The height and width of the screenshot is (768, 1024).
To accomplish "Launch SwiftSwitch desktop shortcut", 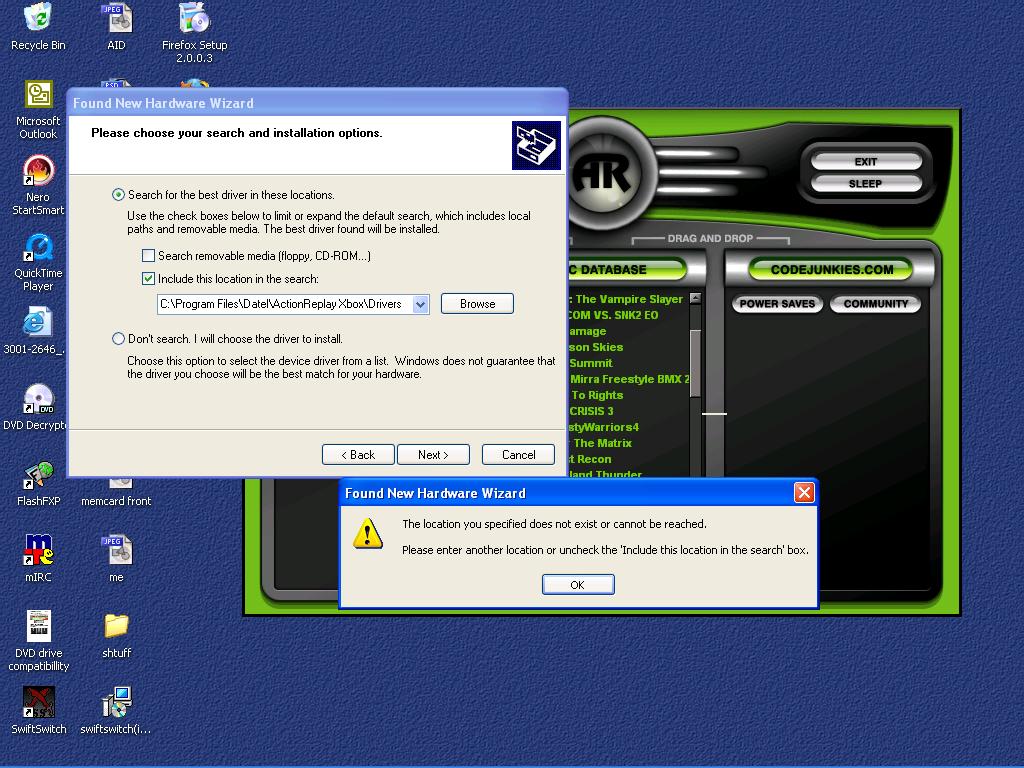I will 38,704.
